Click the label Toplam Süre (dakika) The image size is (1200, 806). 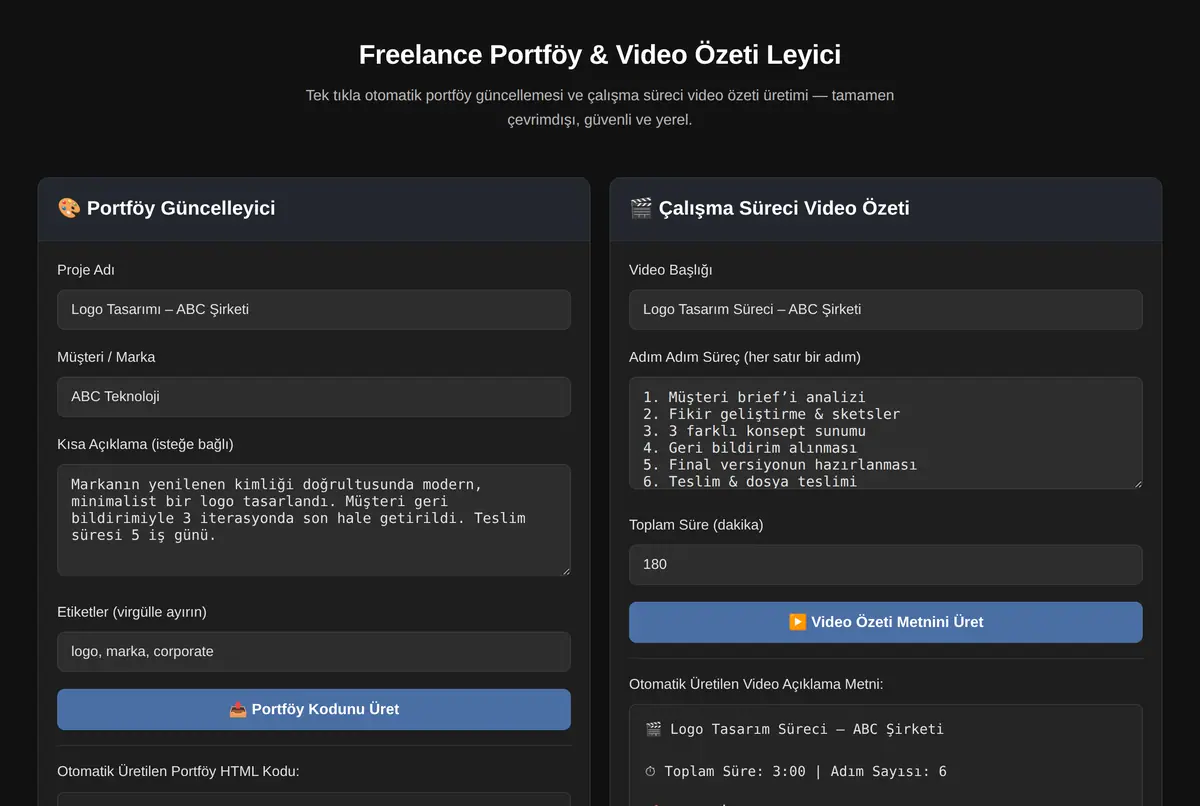(696, 525)
